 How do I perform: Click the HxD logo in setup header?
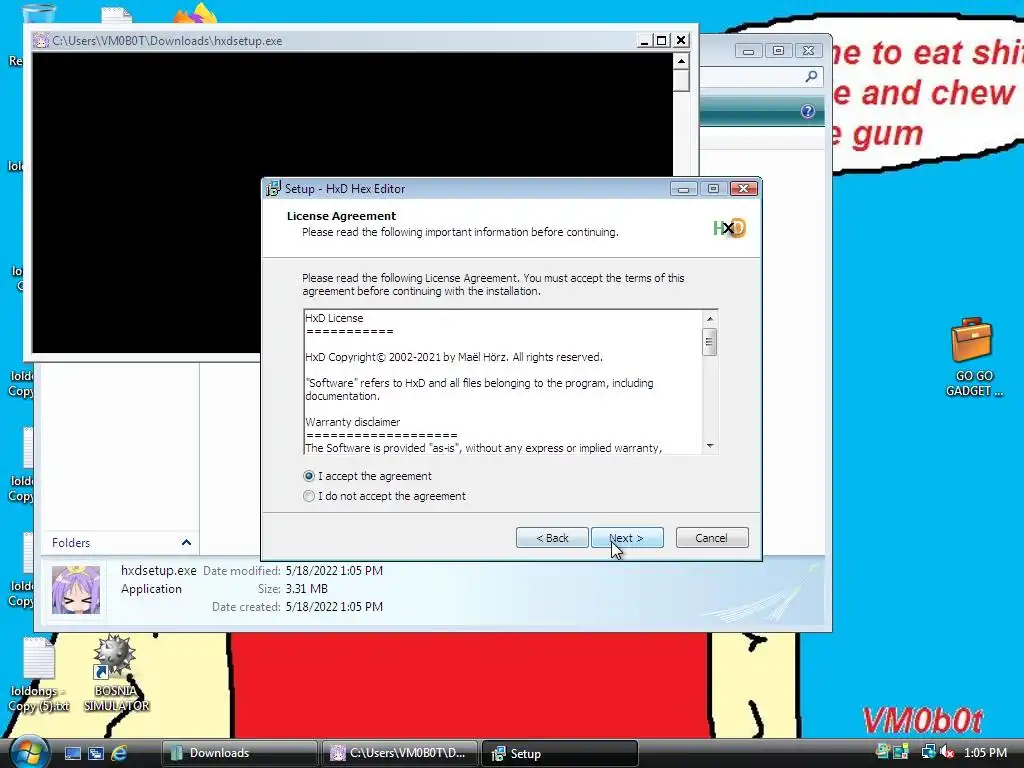729,228
